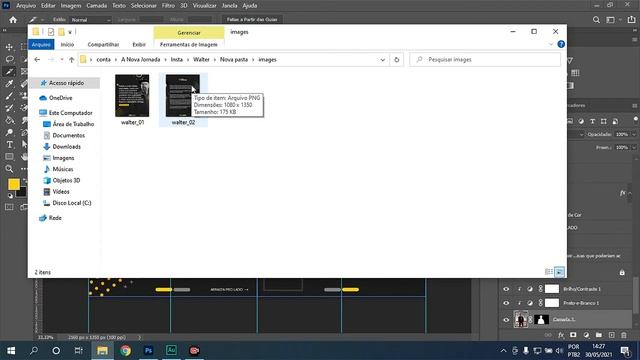Select the Zoom magnifier tool in Photoshop

click(9, 169)
